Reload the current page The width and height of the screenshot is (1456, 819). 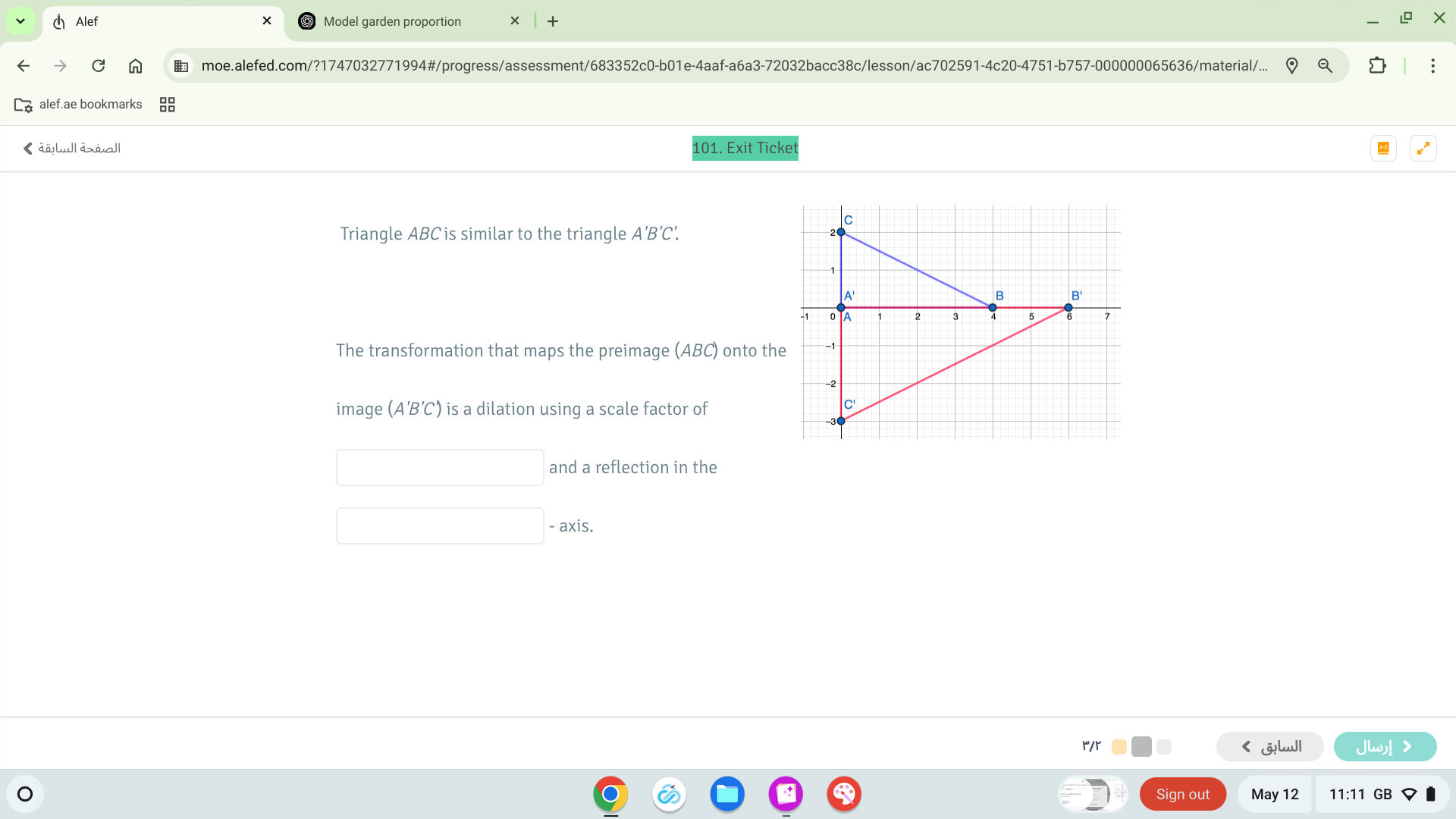99,66
